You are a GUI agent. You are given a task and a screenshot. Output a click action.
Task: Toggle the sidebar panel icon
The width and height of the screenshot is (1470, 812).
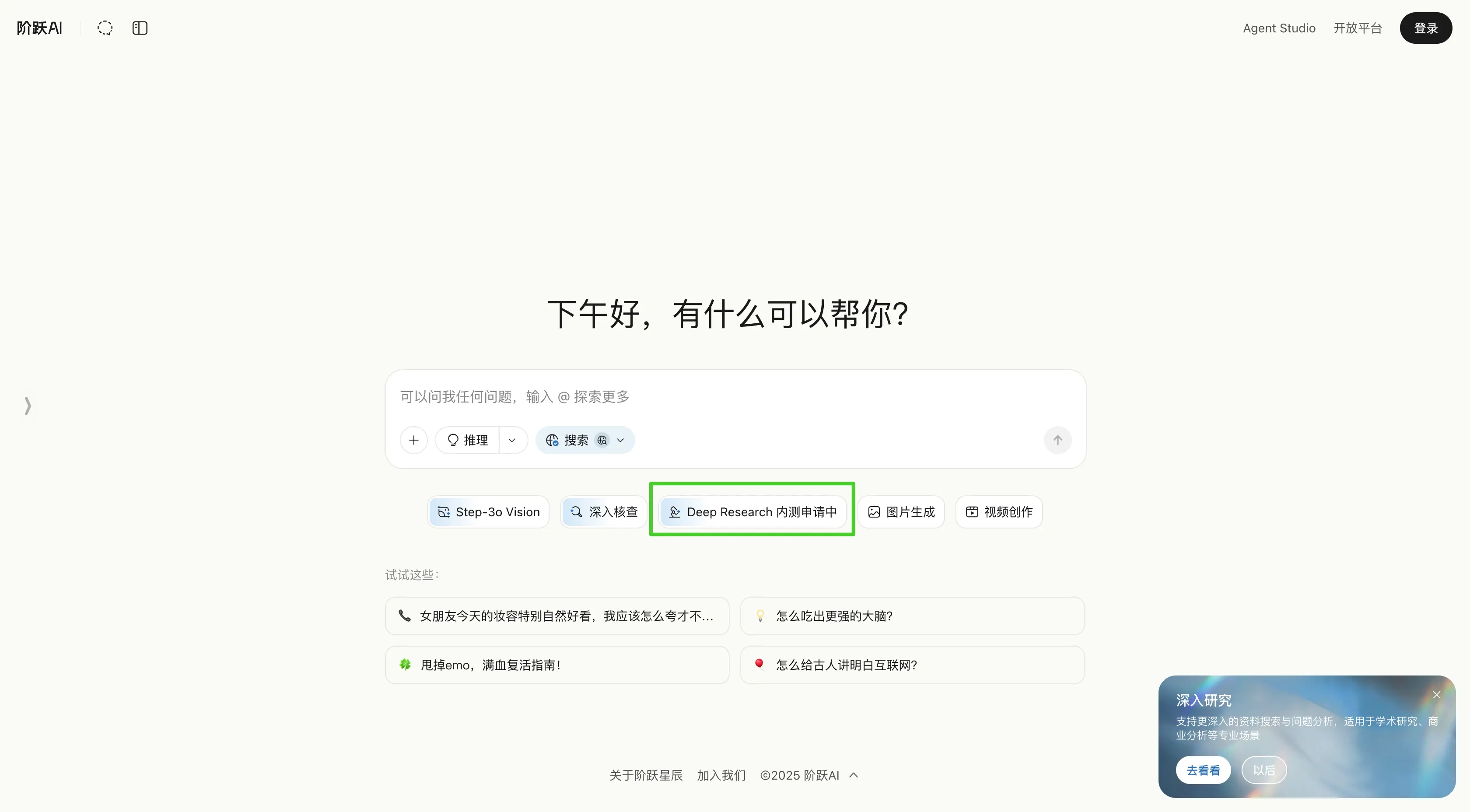click(140, 28)
